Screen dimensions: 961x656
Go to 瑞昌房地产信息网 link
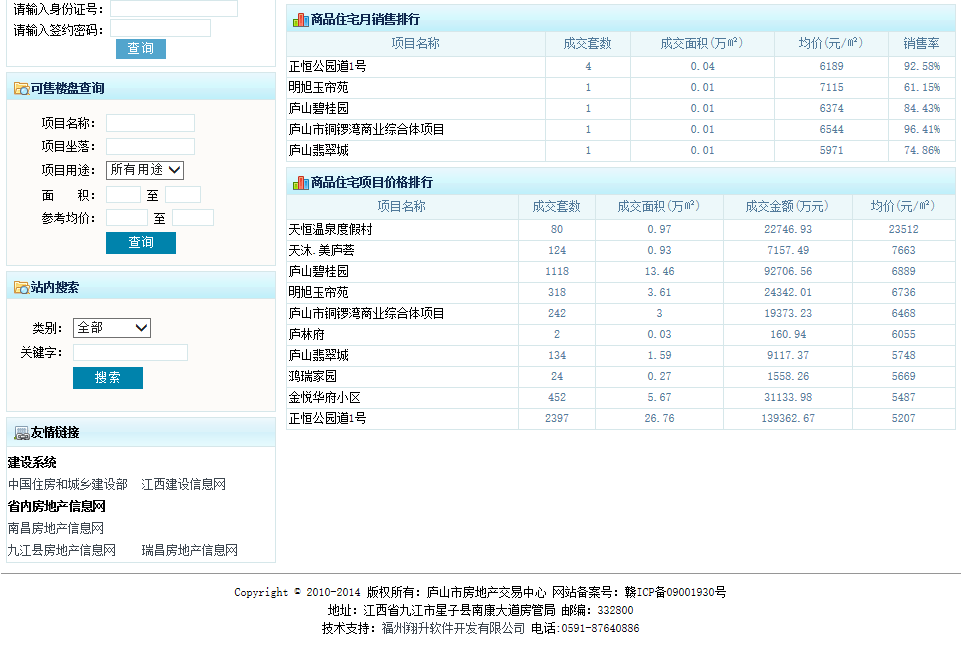pyautogui.click(x=190, y=550)
